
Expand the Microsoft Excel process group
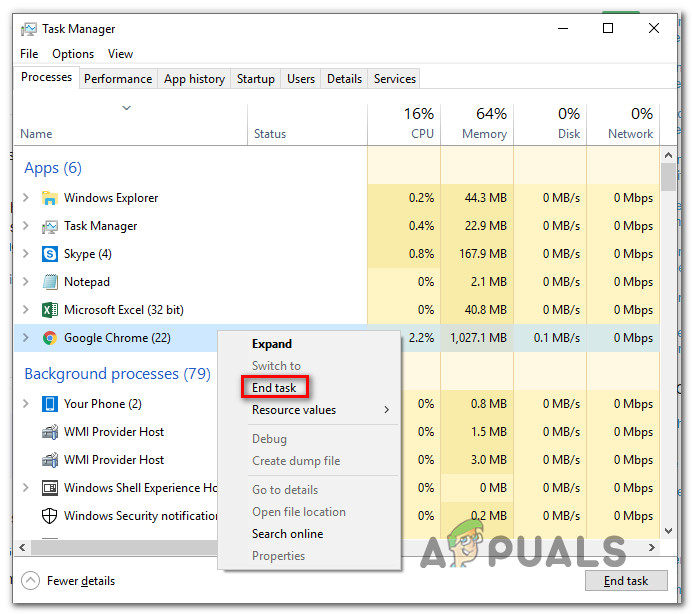click(x=26, y=309)
